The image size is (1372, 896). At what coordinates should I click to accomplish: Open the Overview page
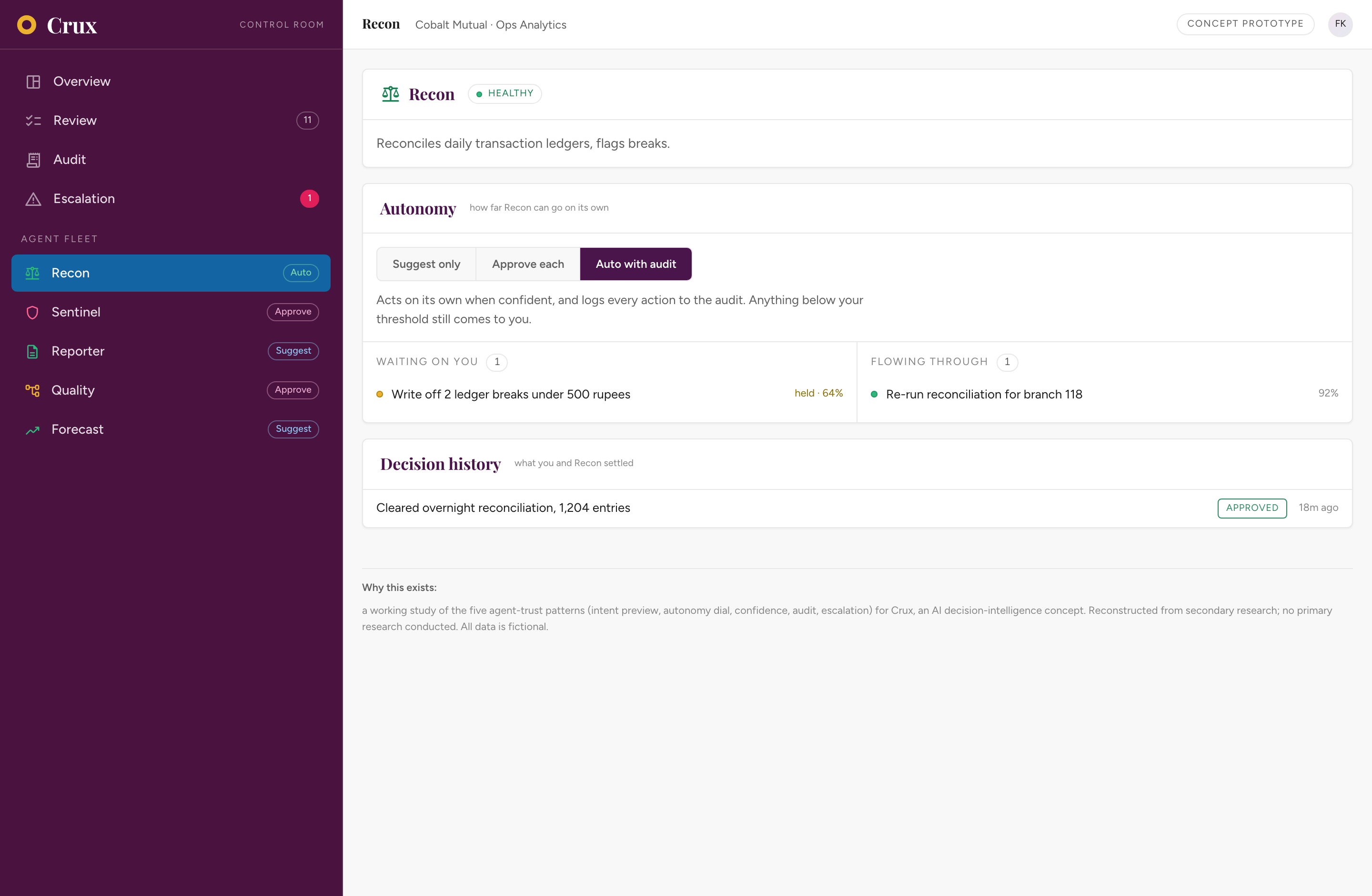tap(171, 81)
